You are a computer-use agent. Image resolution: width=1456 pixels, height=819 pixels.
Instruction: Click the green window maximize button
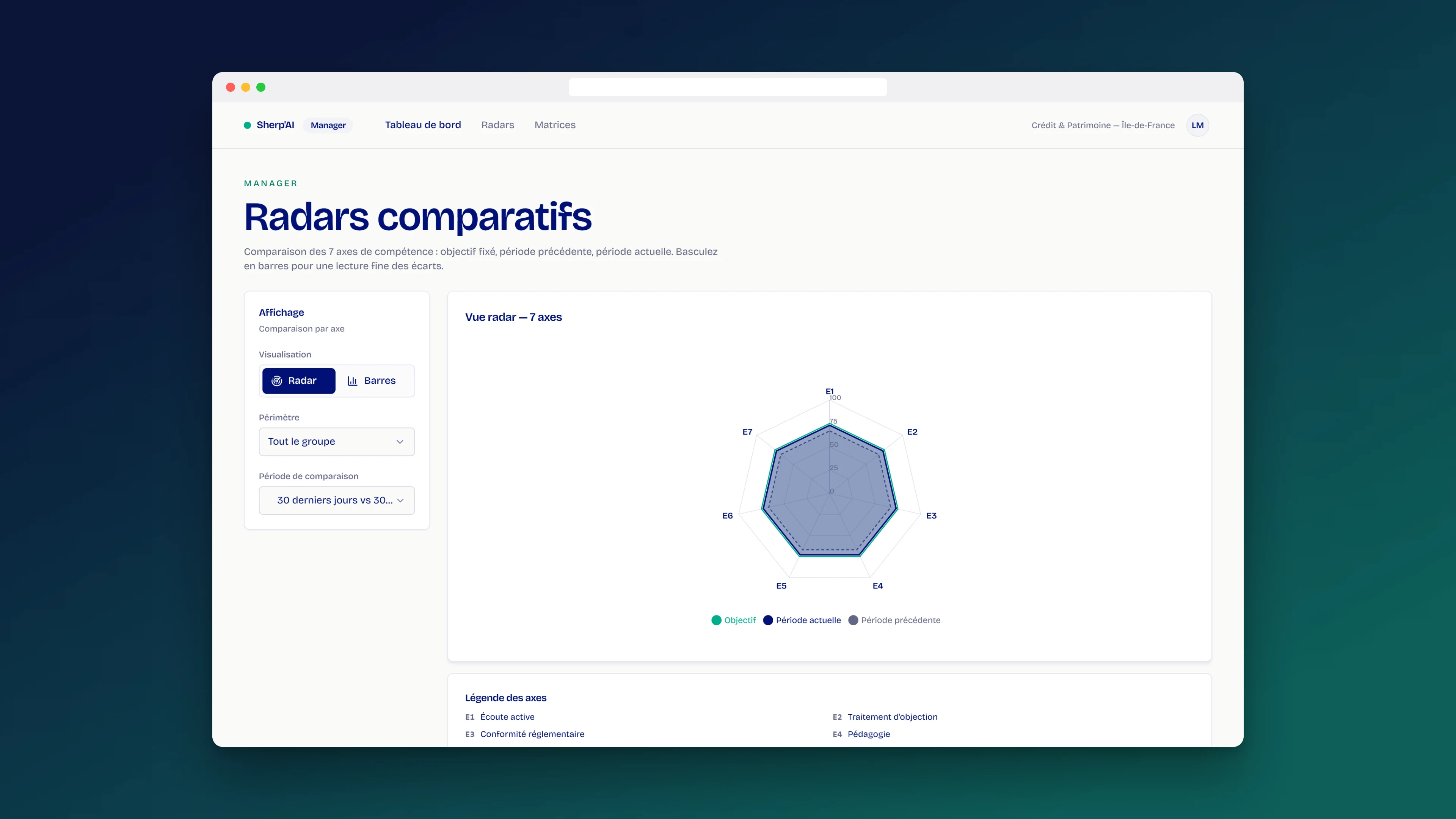coord(260,87)
